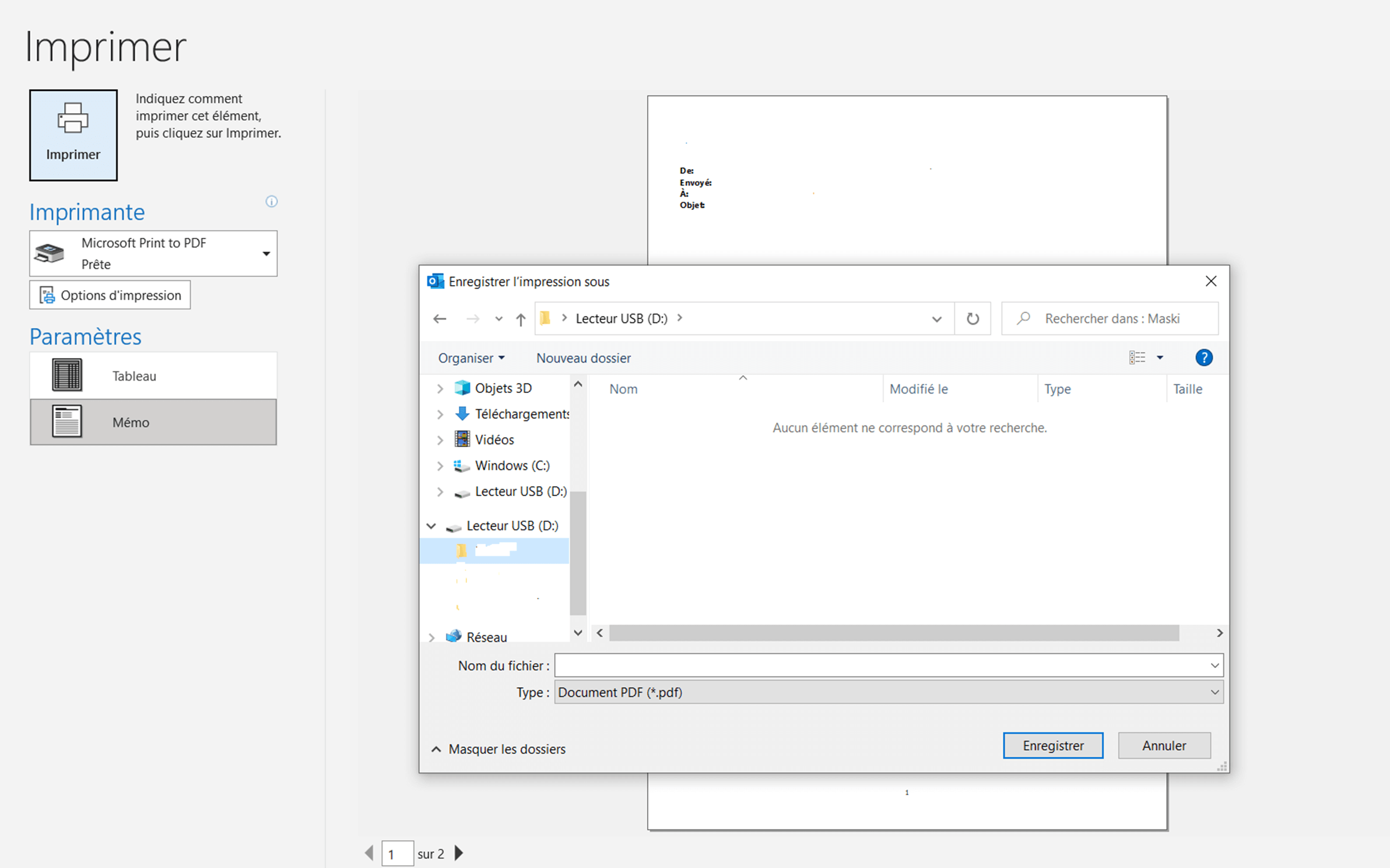This screenshot has width=1390, height=868.
Task: Click Nouveau dossier to create a folder
Action: (582, 357)
